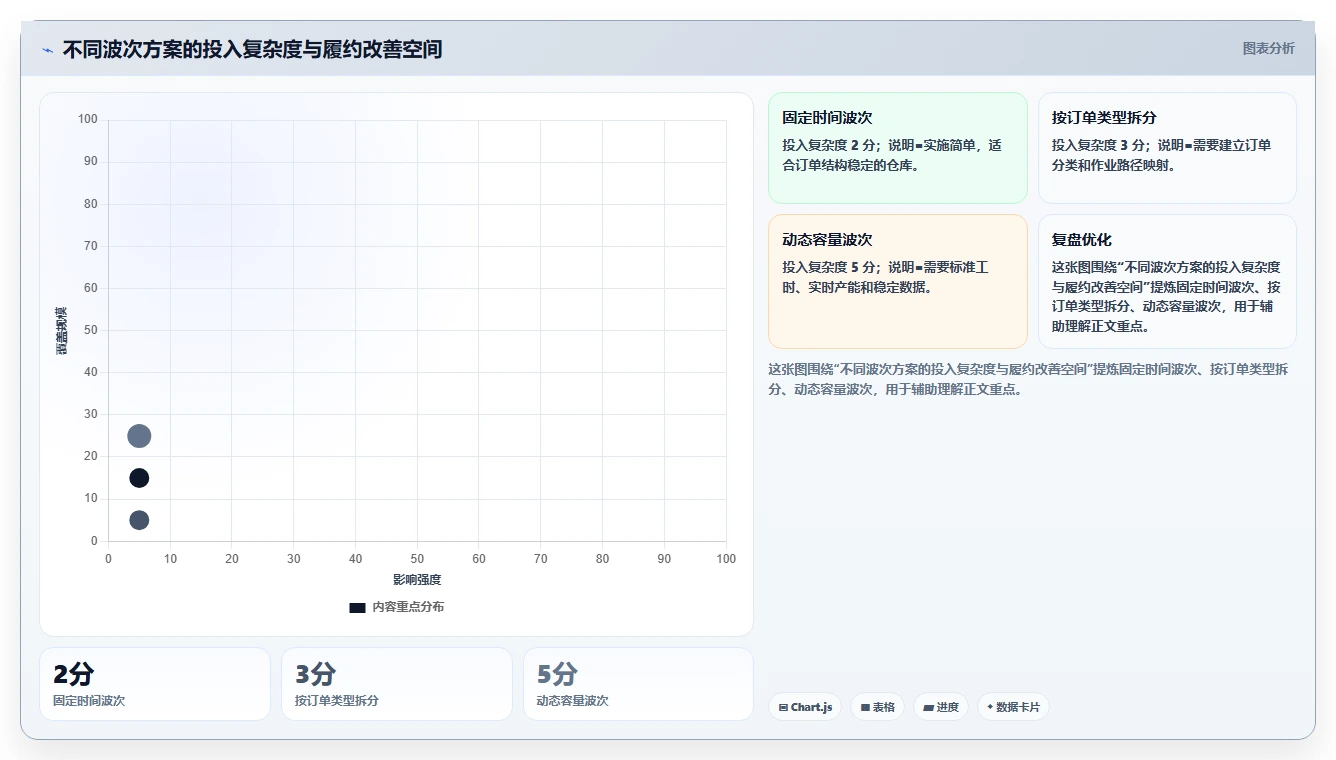
Task: Click the summary paragraph below the cards
Action: tap(1028, 379)
